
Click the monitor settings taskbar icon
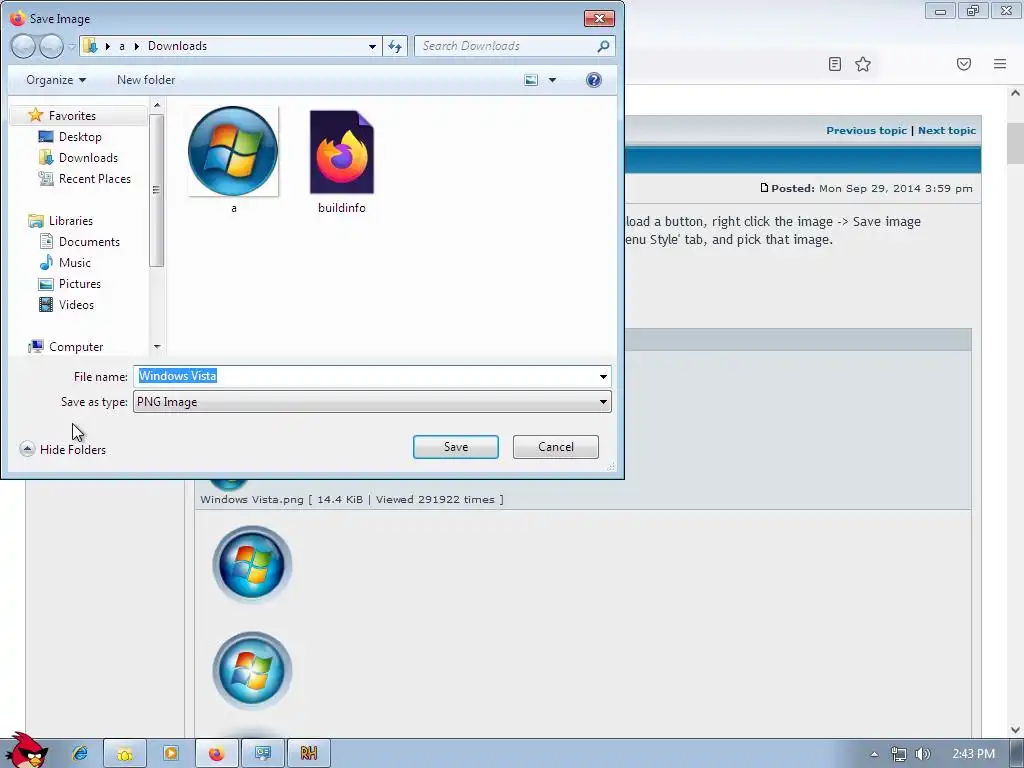[x=263, y=754]
